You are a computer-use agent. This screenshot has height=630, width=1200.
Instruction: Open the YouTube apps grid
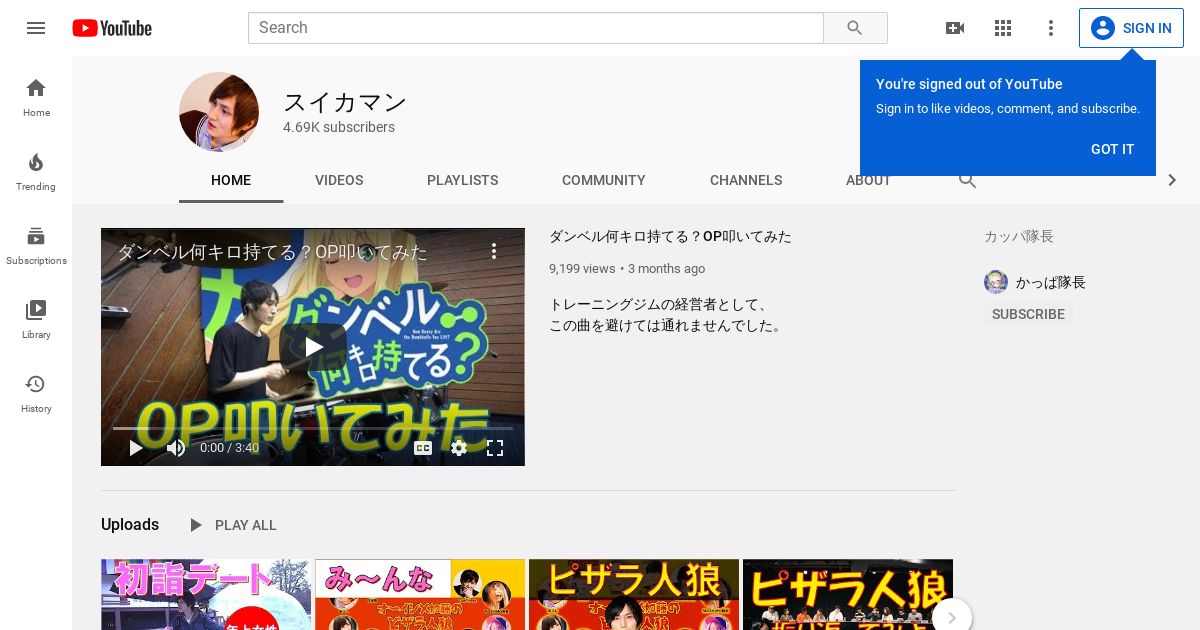[1003, 28]
